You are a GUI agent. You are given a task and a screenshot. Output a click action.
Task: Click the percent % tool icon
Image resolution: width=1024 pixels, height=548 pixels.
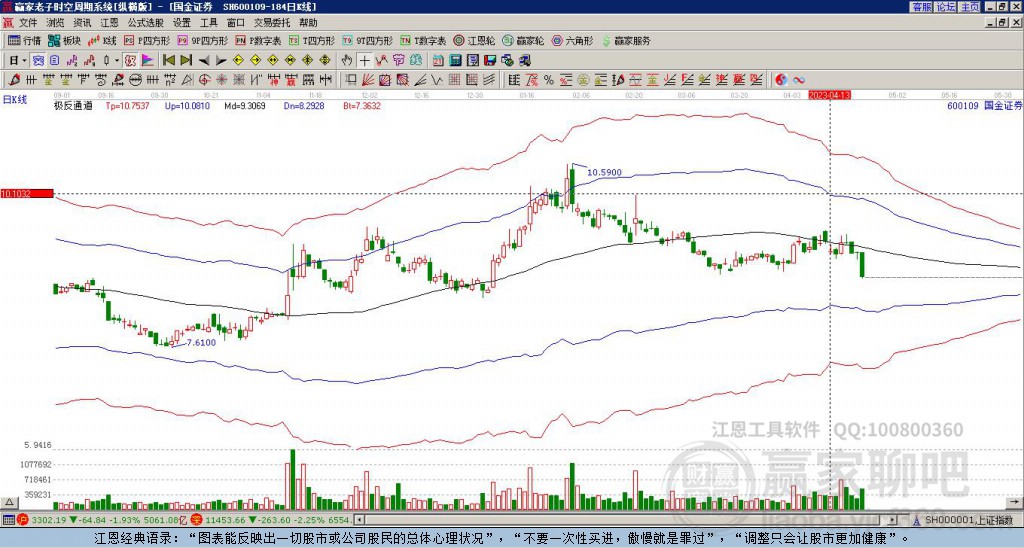point(549,80)
